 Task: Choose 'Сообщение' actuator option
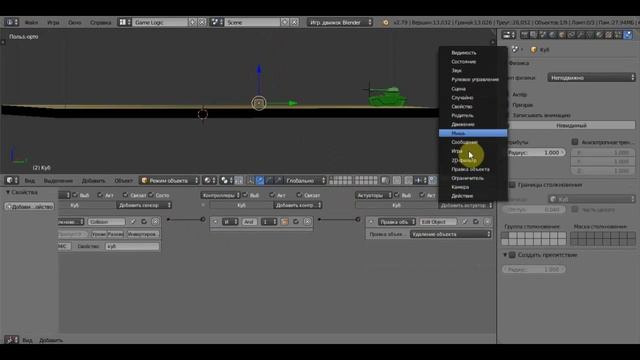(x=473, y=142)
